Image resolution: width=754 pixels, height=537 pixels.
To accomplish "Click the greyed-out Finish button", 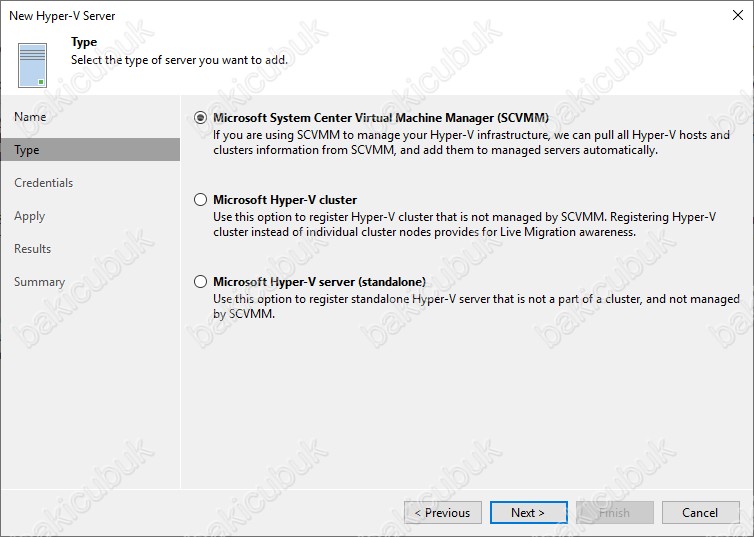I will click(614, 513).
